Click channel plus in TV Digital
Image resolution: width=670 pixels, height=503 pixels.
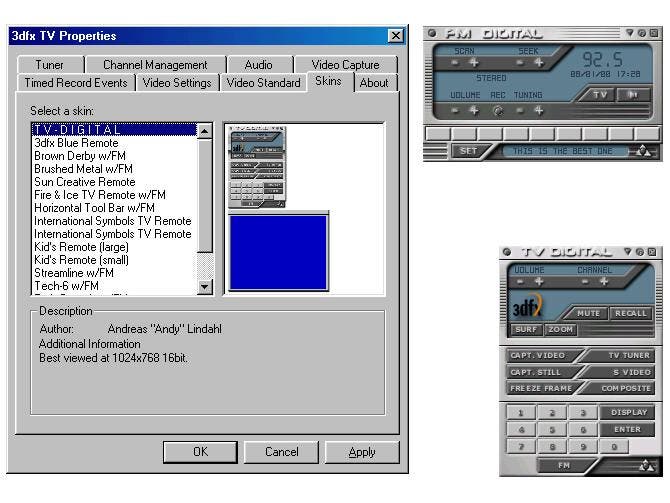(604, 282)
